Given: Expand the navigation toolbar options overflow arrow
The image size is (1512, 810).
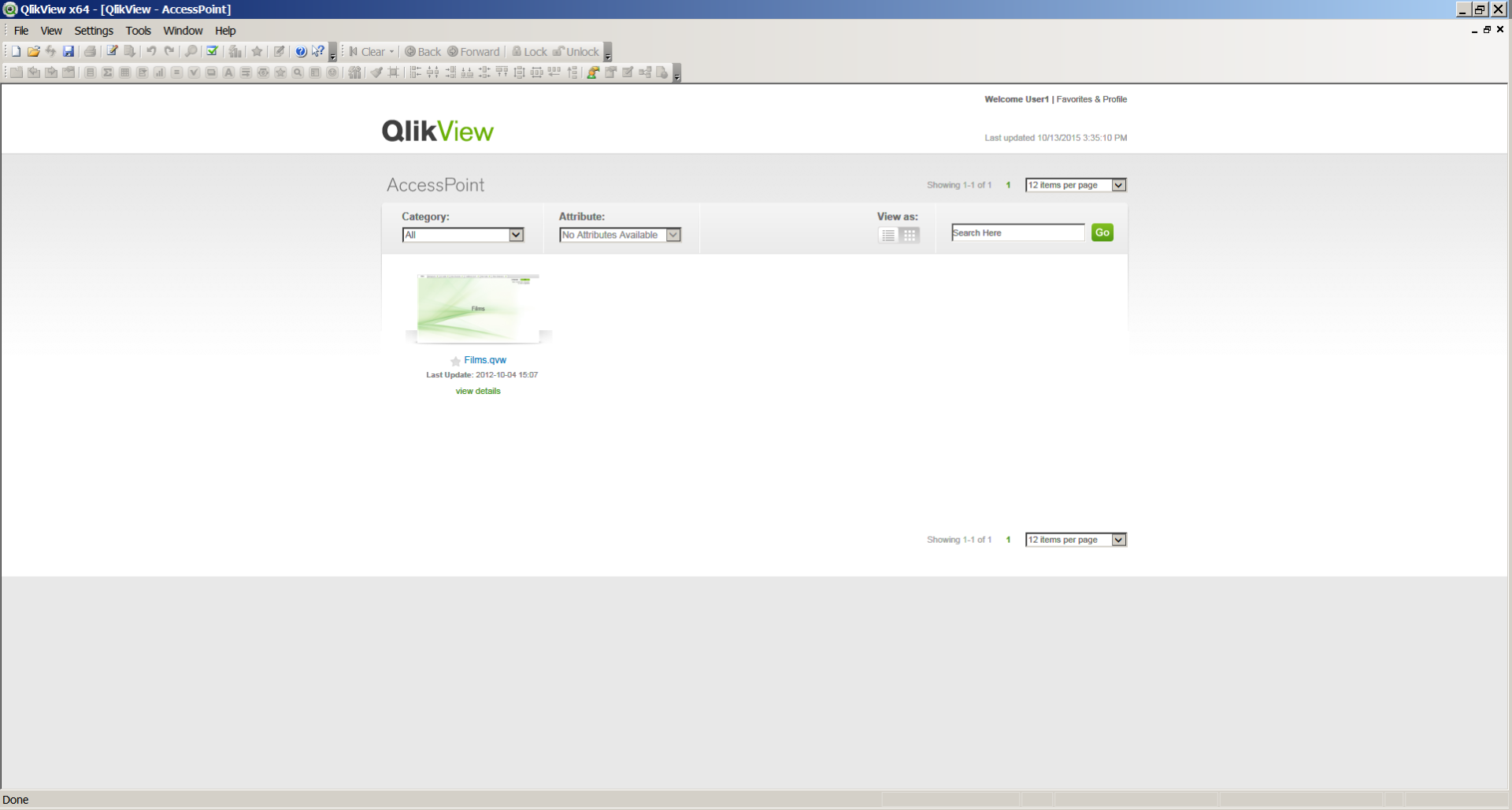Looking at the screenshot, I should point(608,52).
